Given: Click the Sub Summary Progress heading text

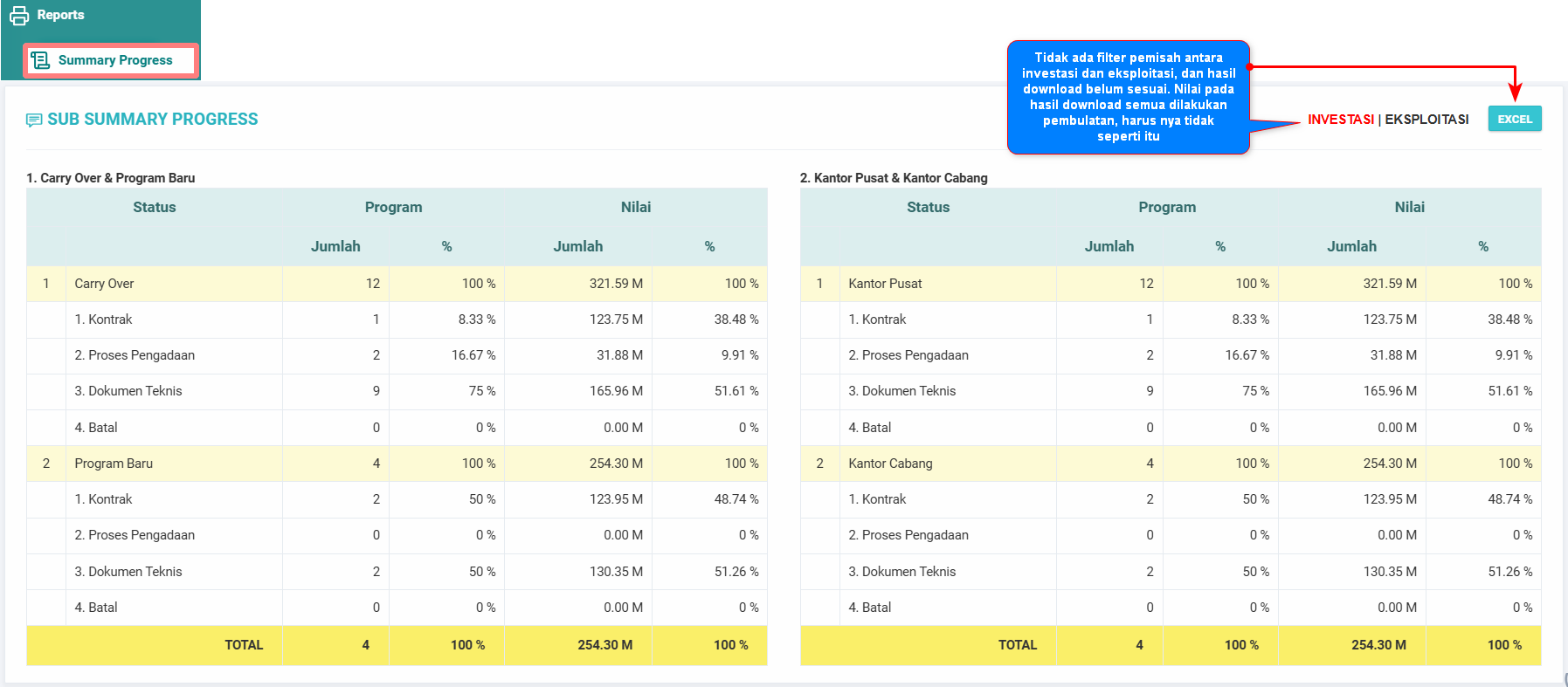Looking at the screenshot, I should pyautogui.click(x=153, y=120).
